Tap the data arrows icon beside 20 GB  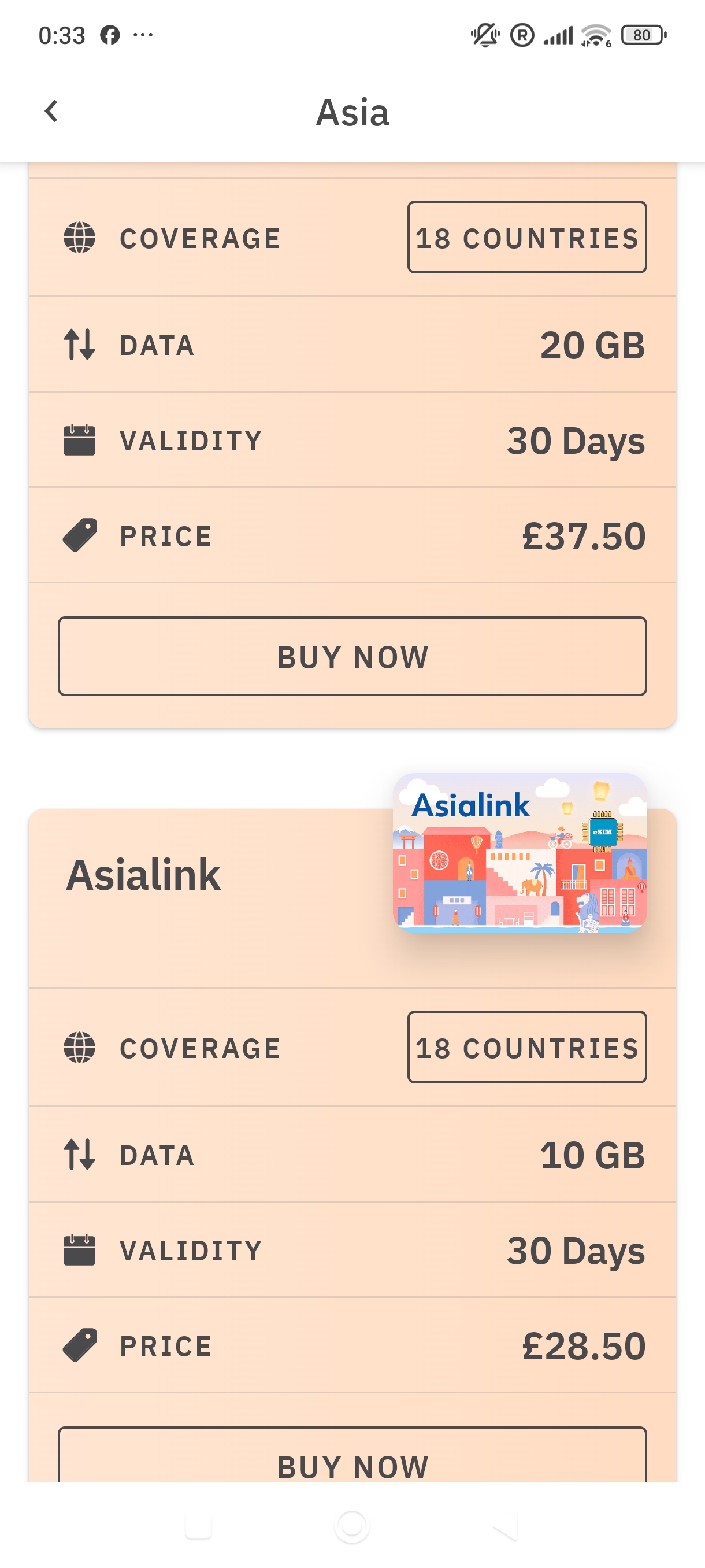(80, 345)
